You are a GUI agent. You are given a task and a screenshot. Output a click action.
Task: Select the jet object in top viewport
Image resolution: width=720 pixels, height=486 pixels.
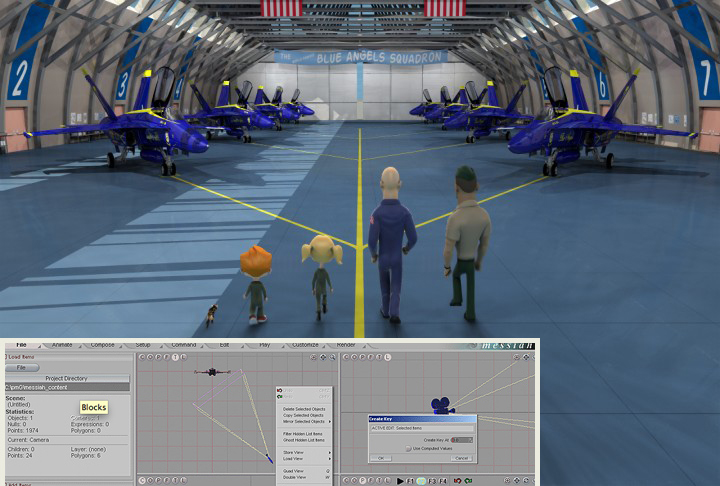(212, 372)
